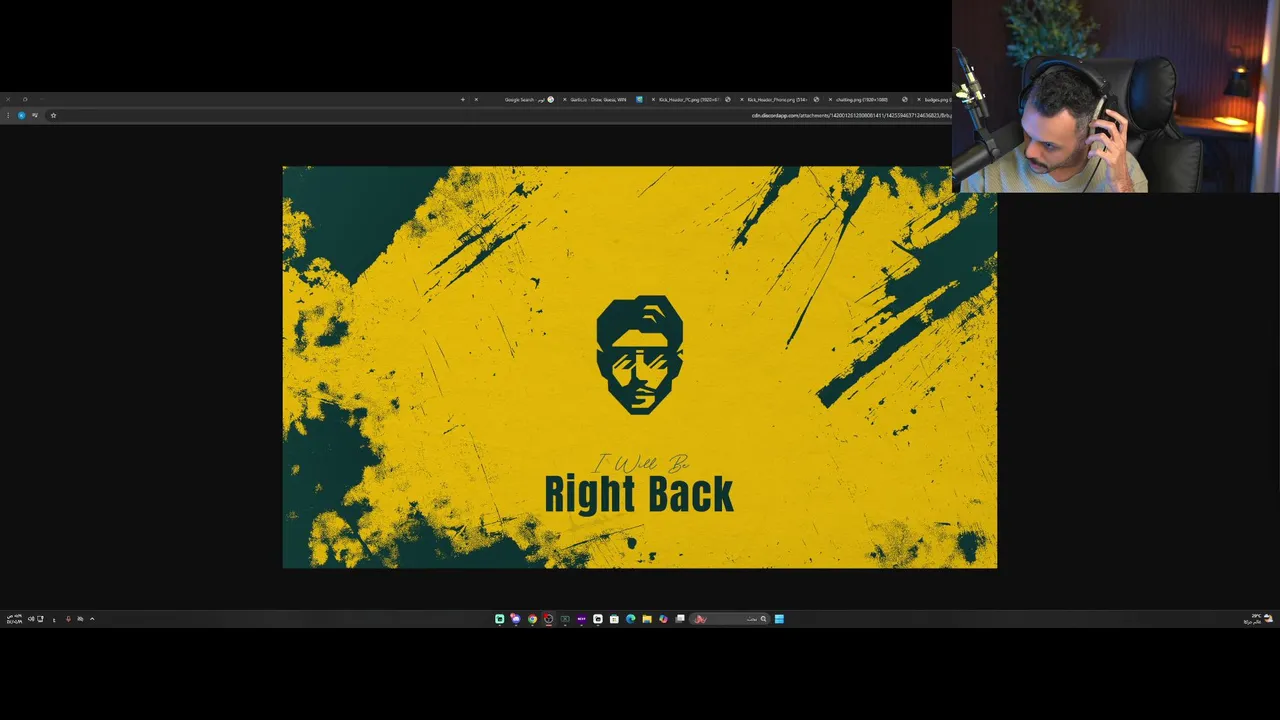1280x720 pixels.
Task: Open Microsoft Store from the taskbar
Action: tap(614, 619)
